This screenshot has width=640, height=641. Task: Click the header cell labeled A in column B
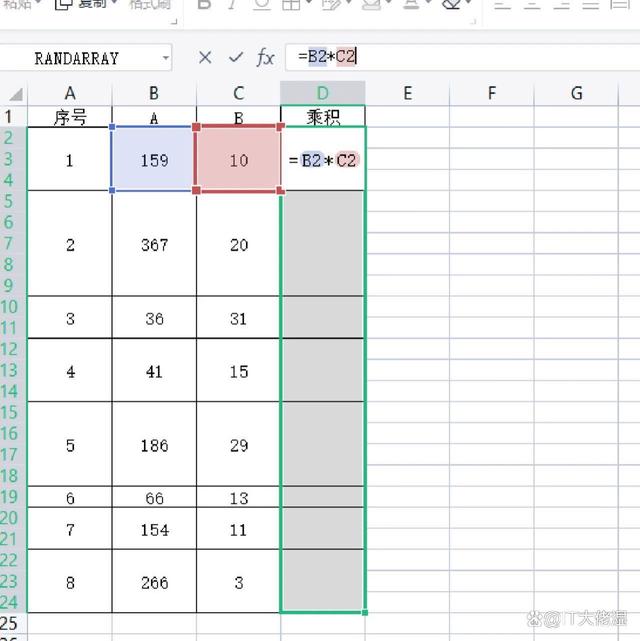point(154,117)
